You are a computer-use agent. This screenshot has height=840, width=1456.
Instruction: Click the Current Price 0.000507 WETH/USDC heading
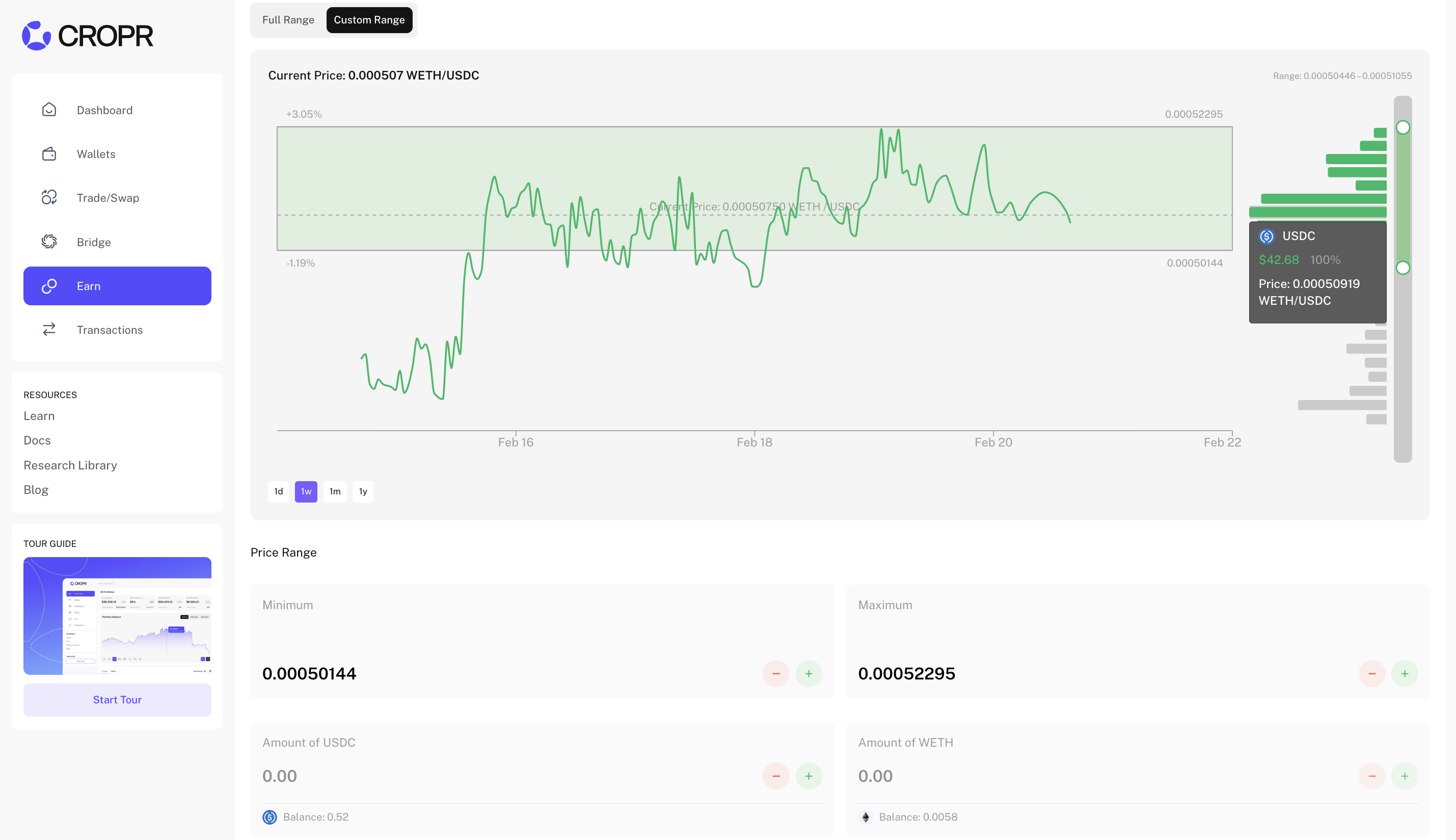tap(373, 75)
